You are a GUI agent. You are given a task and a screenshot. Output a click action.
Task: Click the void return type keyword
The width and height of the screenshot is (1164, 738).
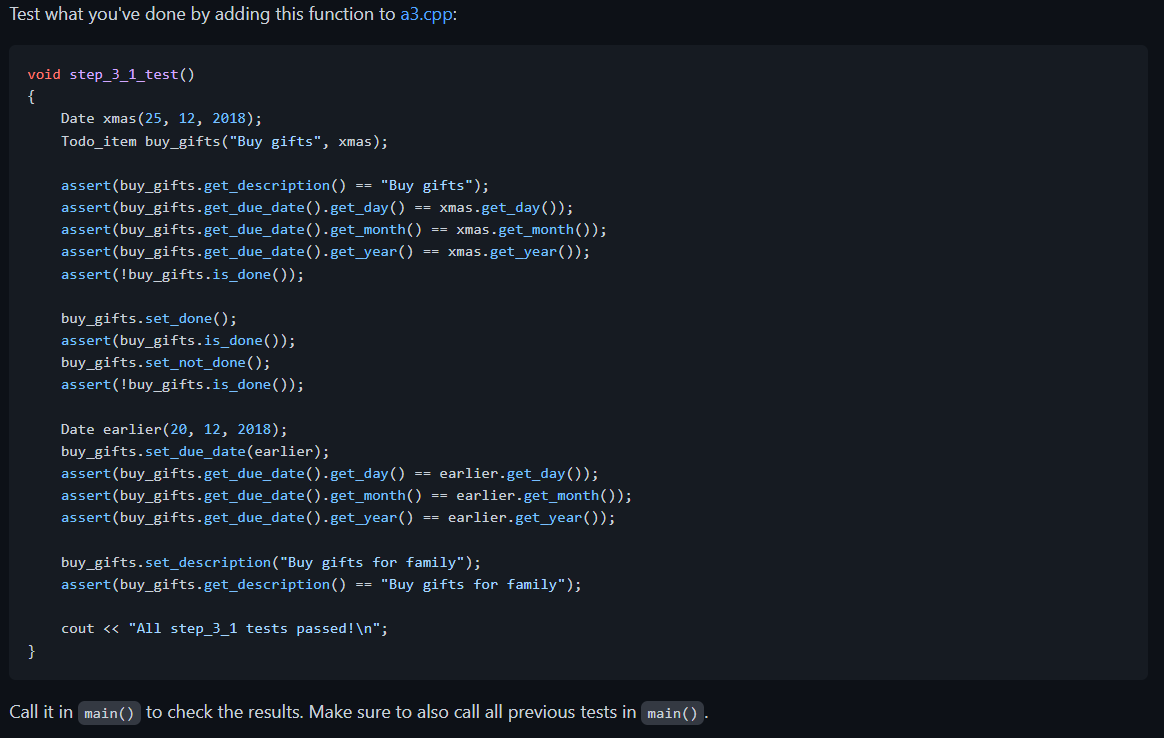tap(44, 73)
